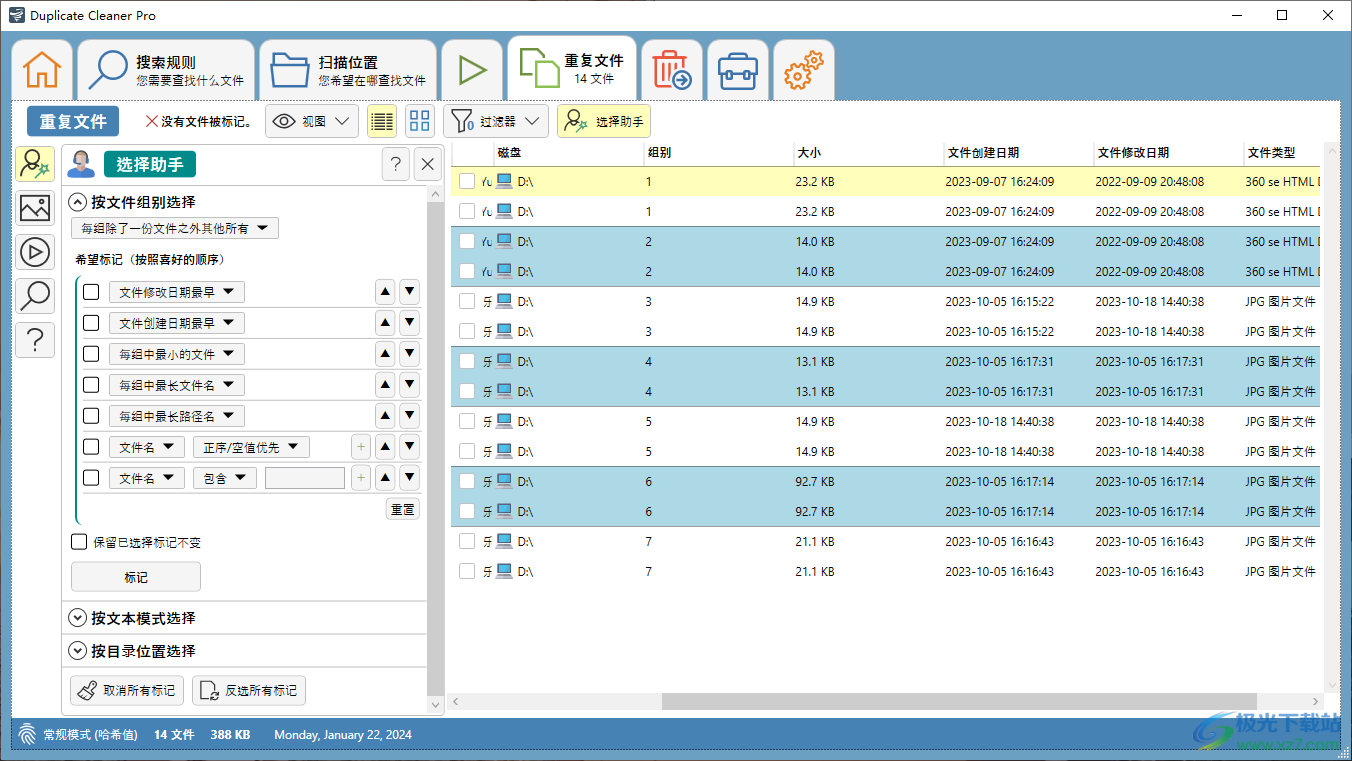Switch to list view icon
This screenshot has height=761, width=1352.
381,121
